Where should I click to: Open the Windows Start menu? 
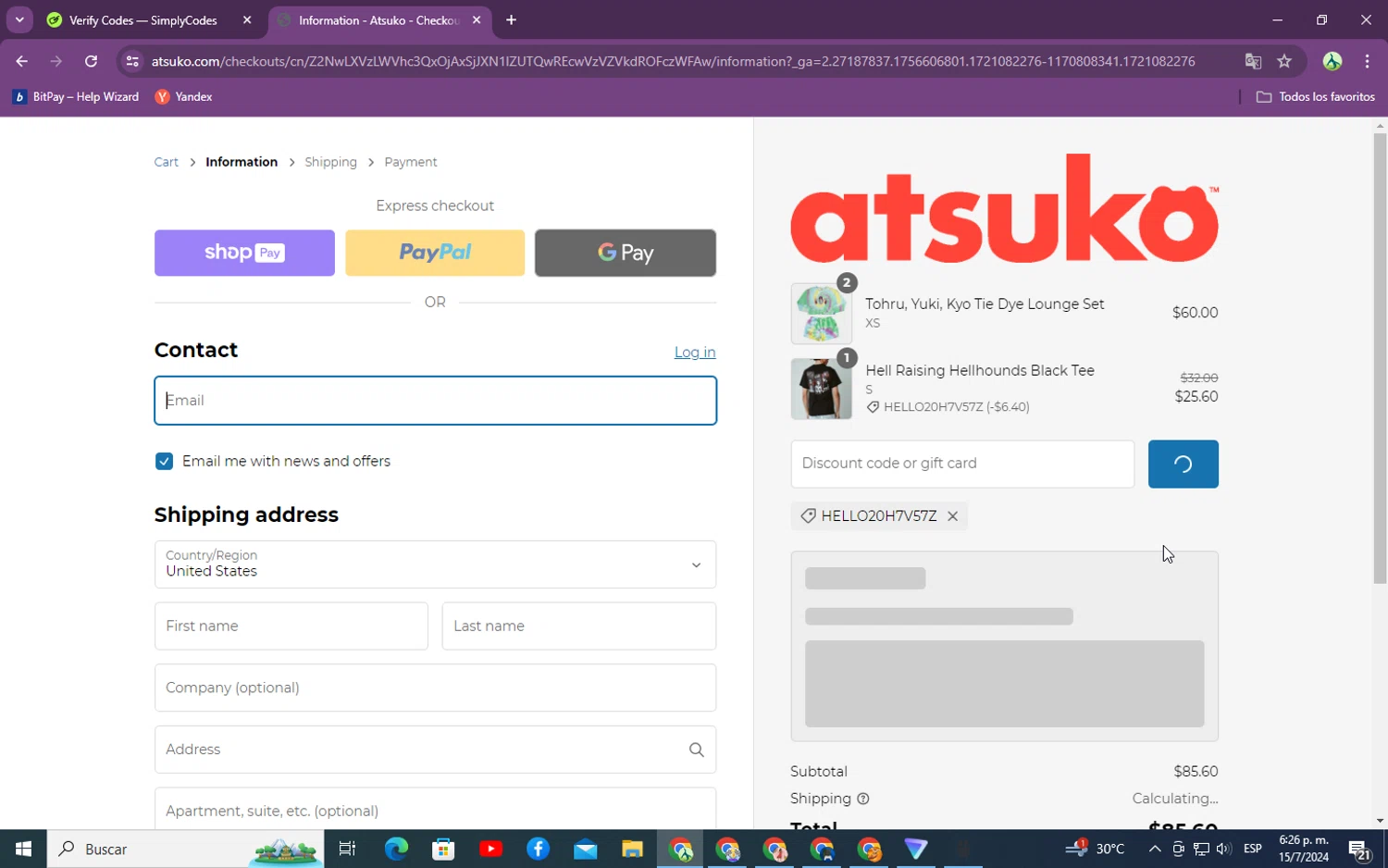click(23, 849)
